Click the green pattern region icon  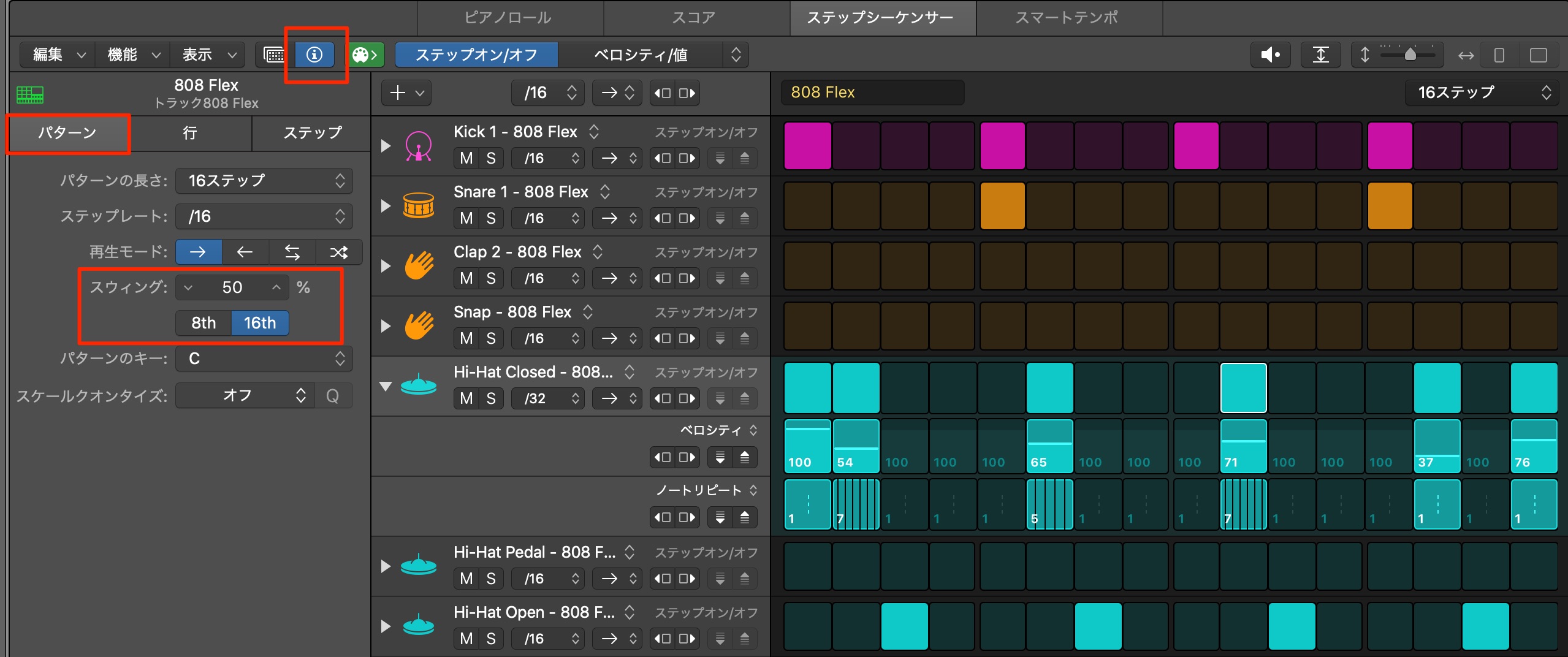pyautogui.click(x=30, y=94)
